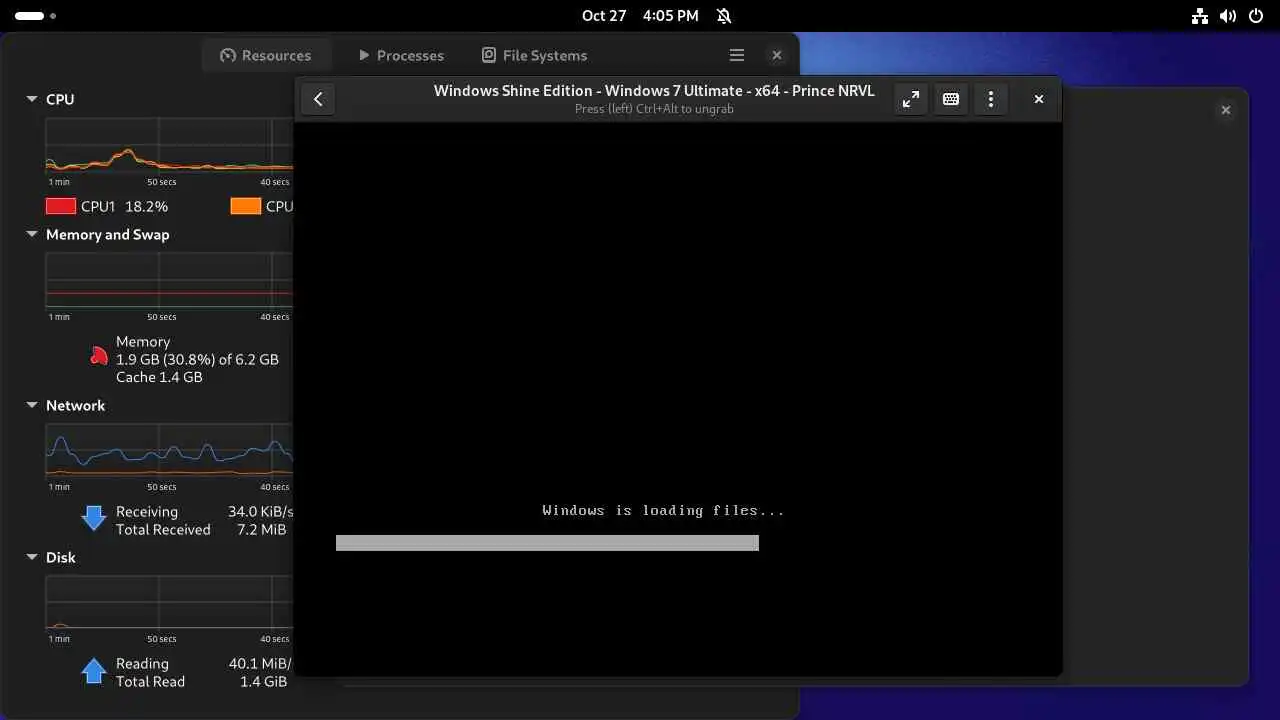1280x720 pixels.
Task: Open keyboard shortcuts menu in VM header
Action: point(951,99)
